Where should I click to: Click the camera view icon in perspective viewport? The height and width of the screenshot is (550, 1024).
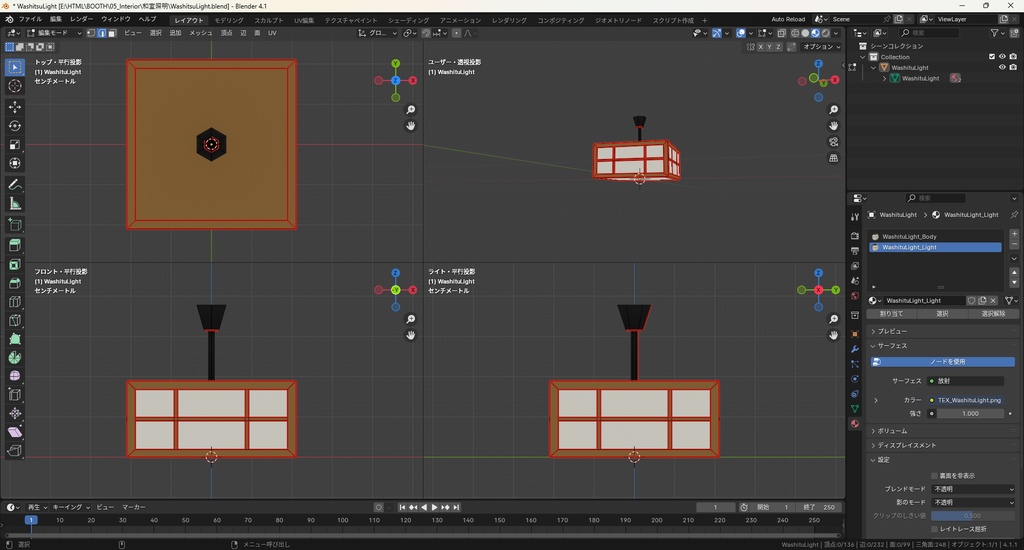point(834,142)
